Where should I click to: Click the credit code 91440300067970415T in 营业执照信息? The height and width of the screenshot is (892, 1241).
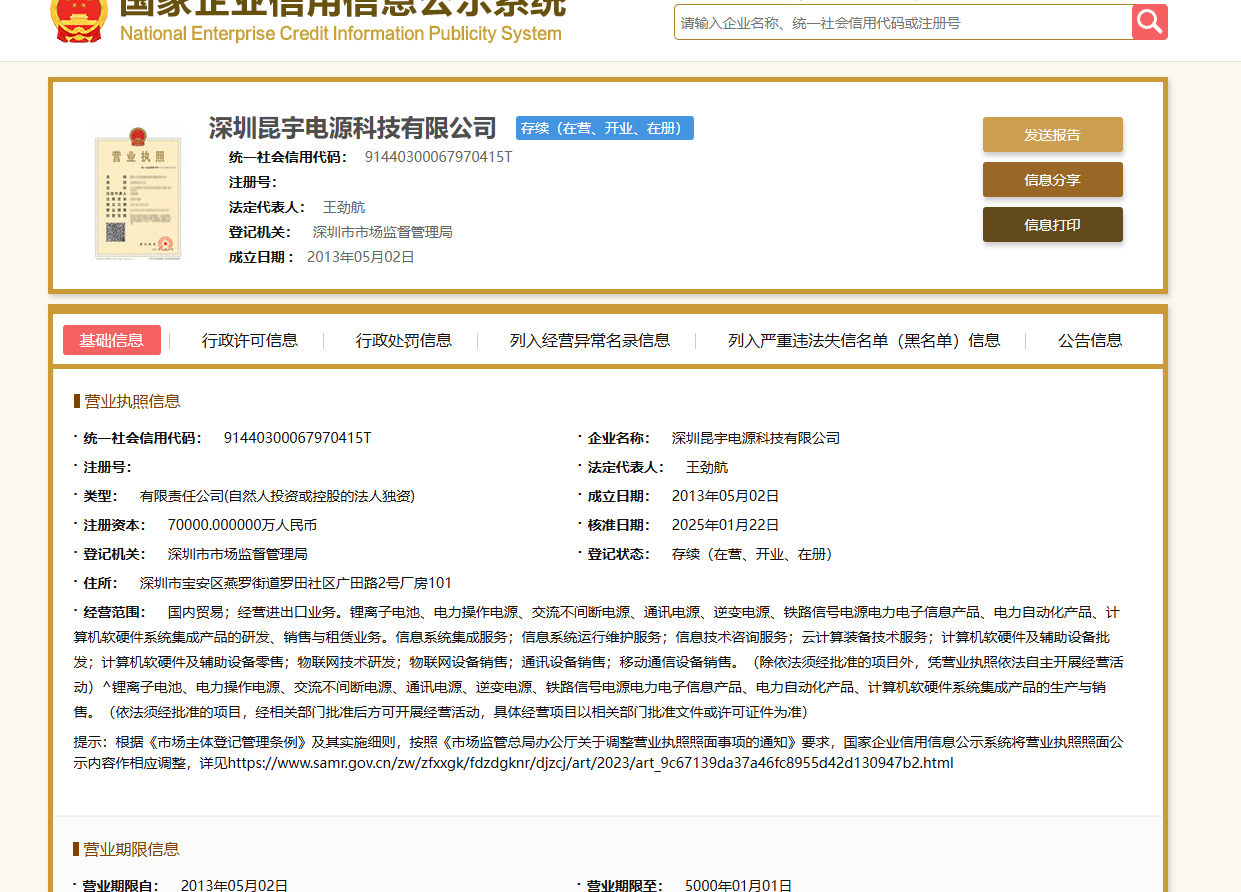point(298,438)
